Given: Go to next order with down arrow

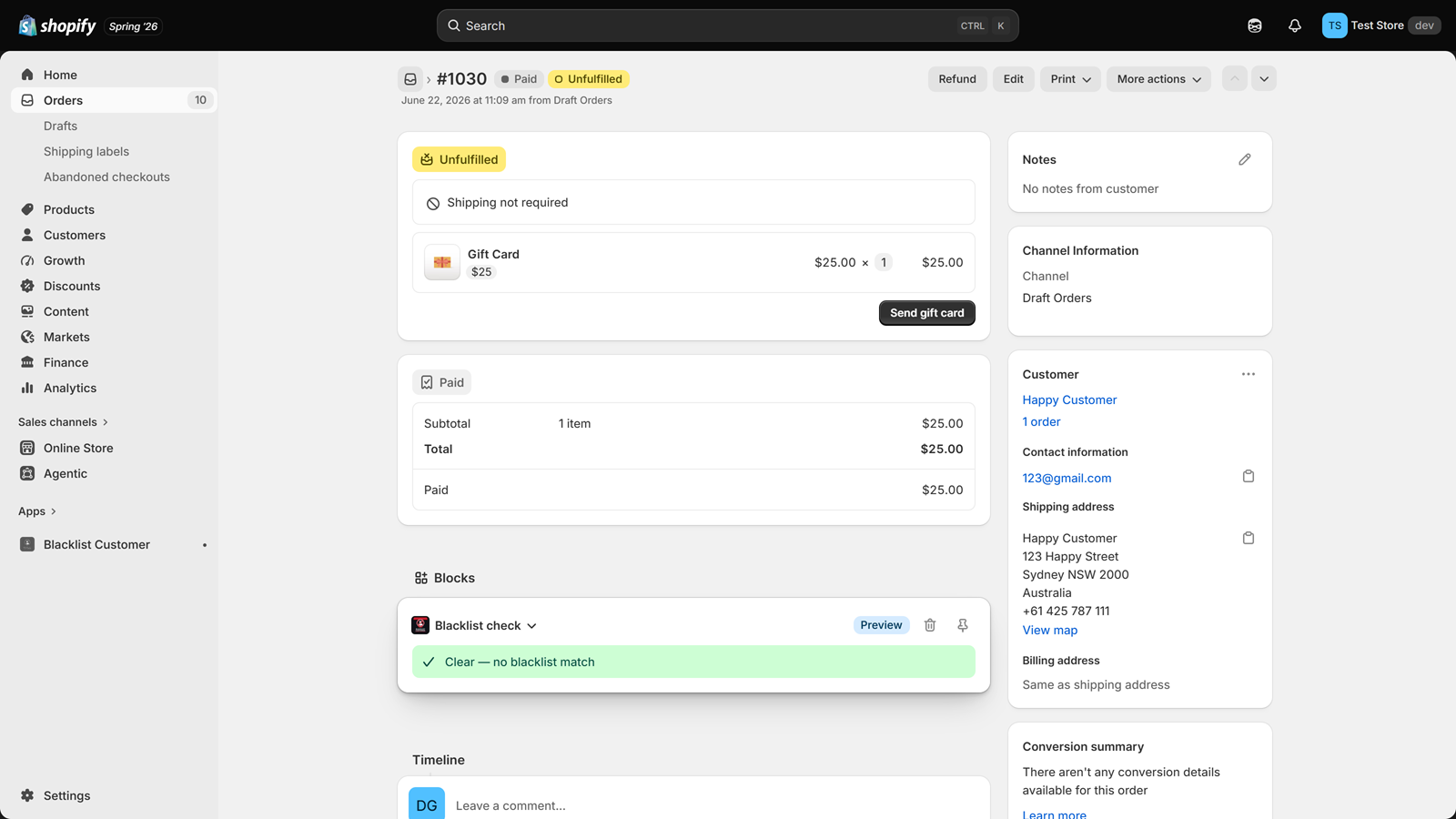Looking at the screenshot, I should [1264, 79].
